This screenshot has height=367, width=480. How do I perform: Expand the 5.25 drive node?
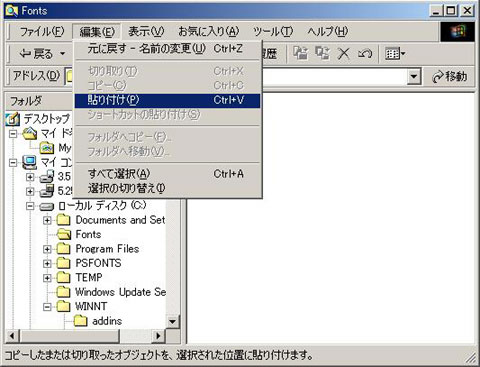point(30,191)
